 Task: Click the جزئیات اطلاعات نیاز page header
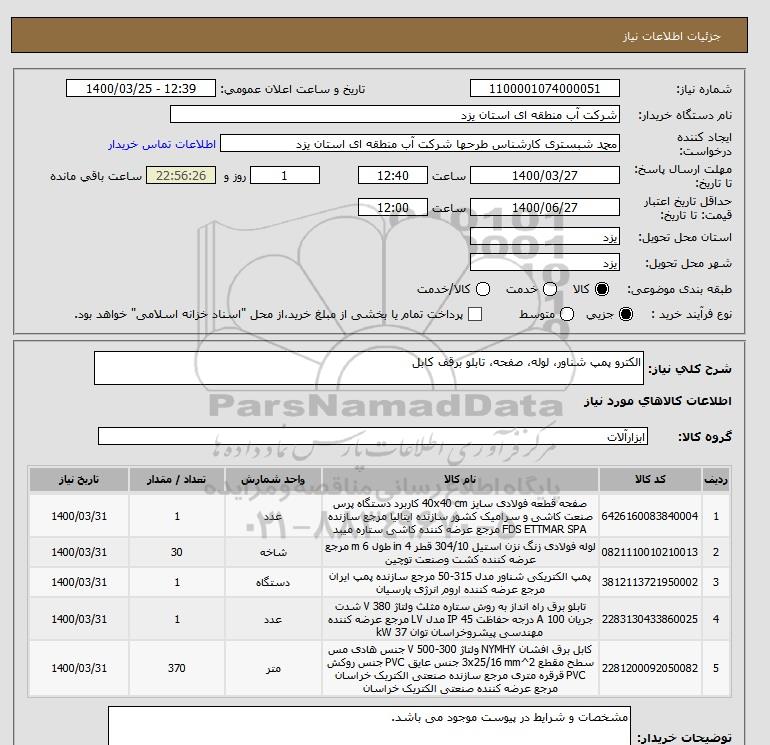tap(671, 36)
